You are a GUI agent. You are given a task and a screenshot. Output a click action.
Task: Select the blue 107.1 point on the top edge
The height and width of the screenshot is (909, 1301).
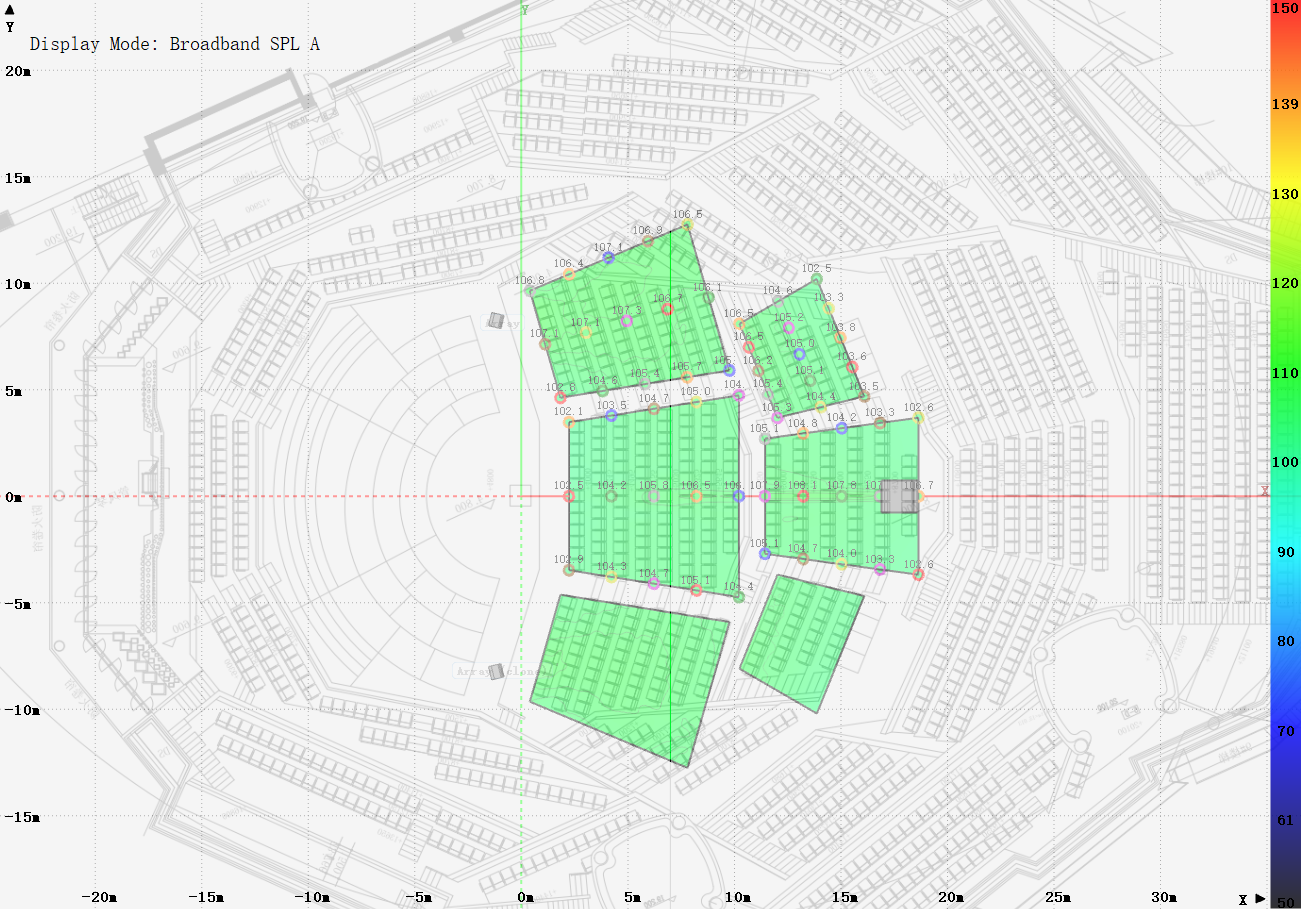[x=608, y=257]
